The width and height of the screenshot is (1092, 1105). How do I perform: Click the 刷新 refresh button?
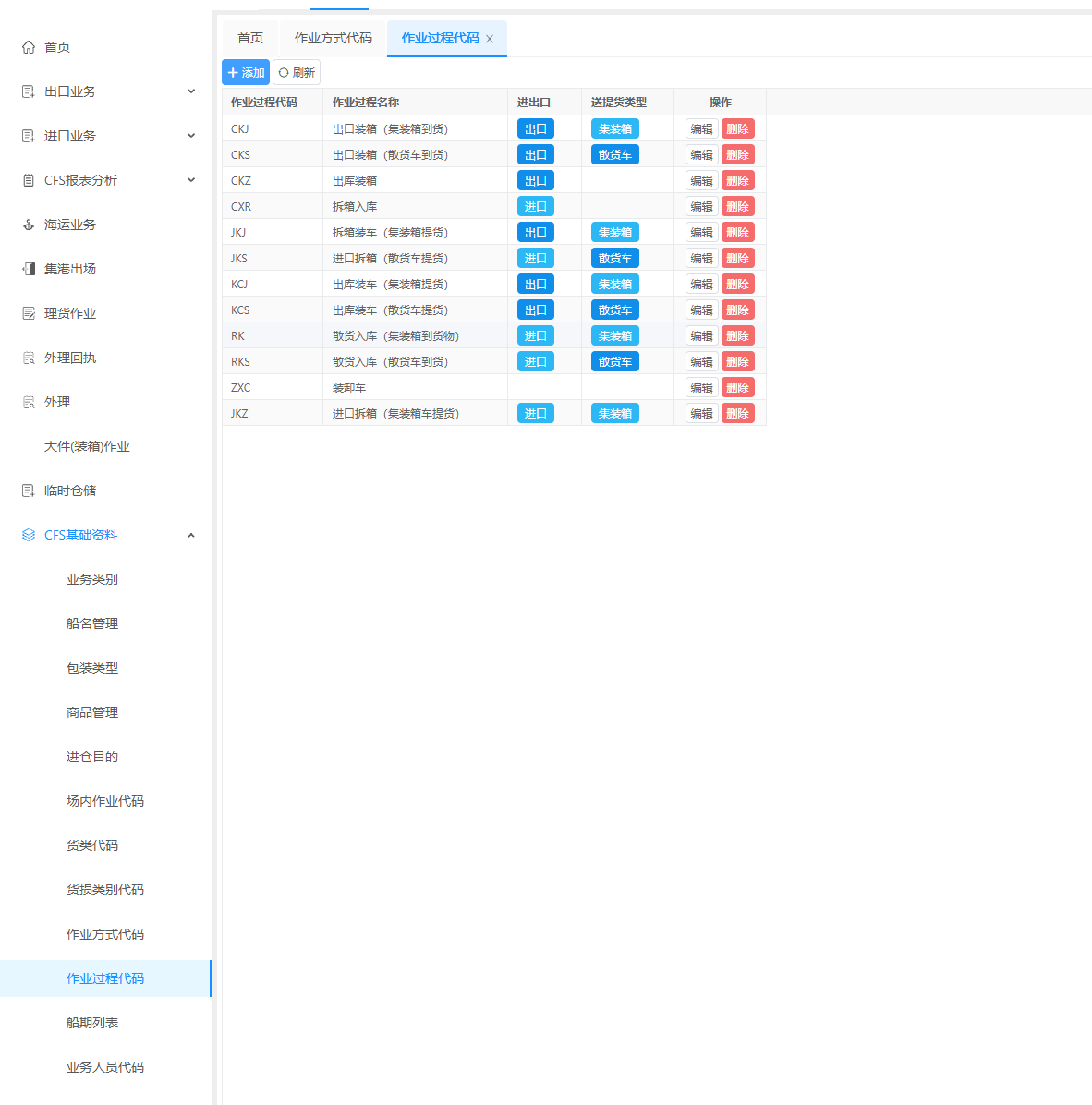(297, 72)
